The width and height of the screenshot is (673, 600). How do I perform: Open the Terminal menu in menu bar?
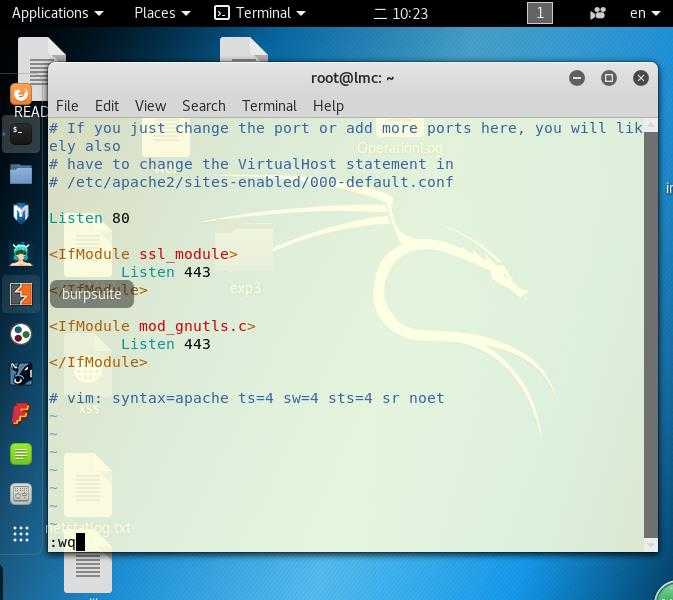269,106
